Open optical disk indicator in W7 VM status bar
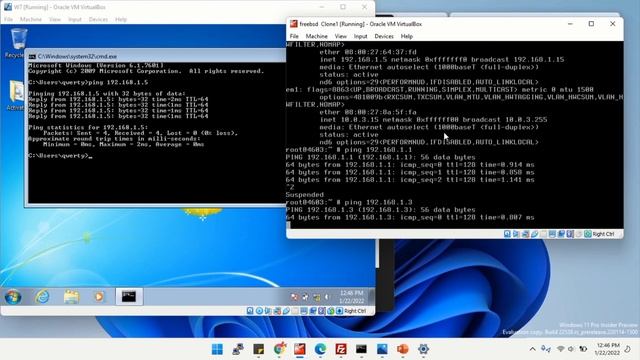 [259, 311]
